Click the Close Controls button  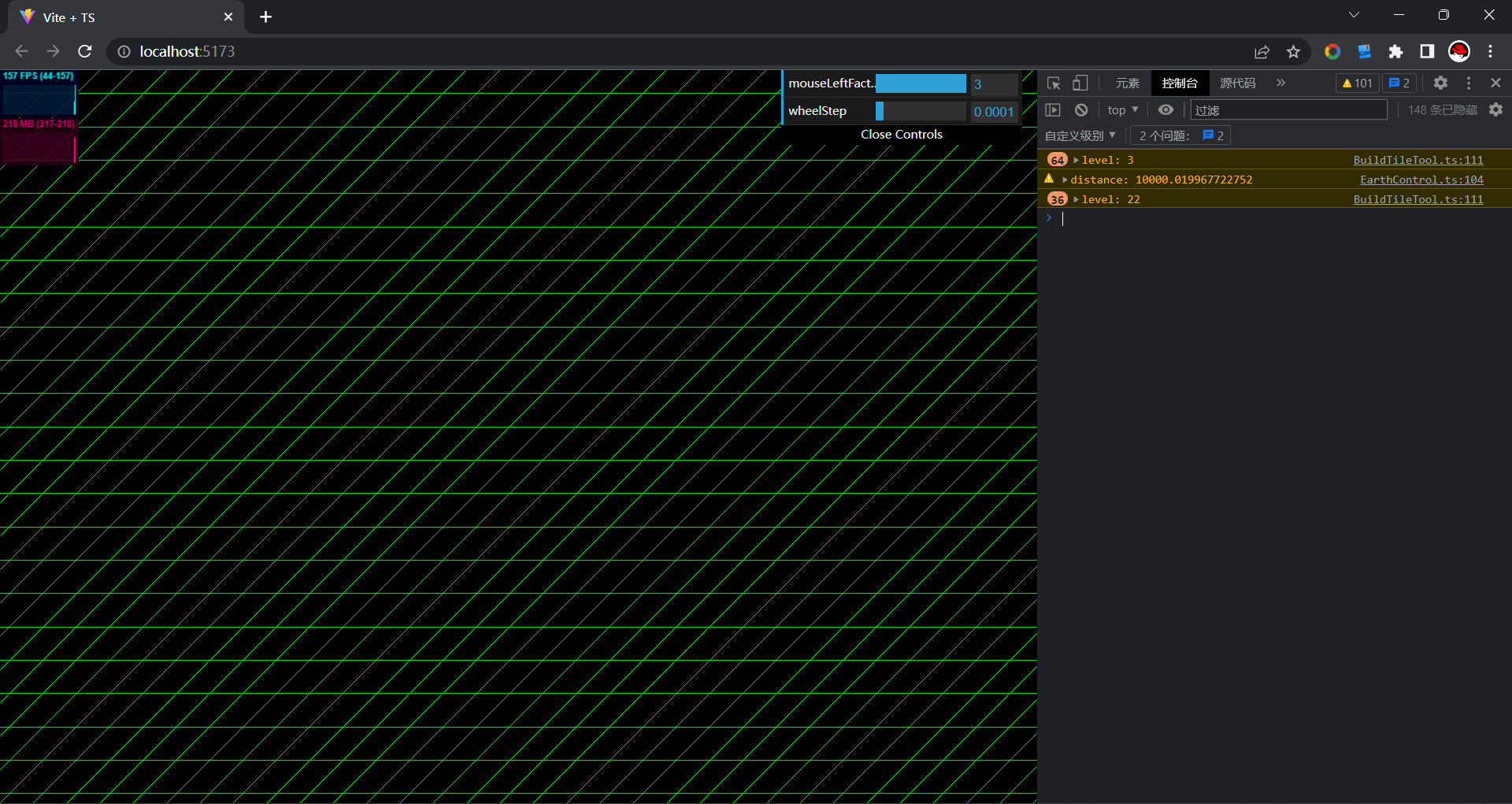tap(901, 135)
